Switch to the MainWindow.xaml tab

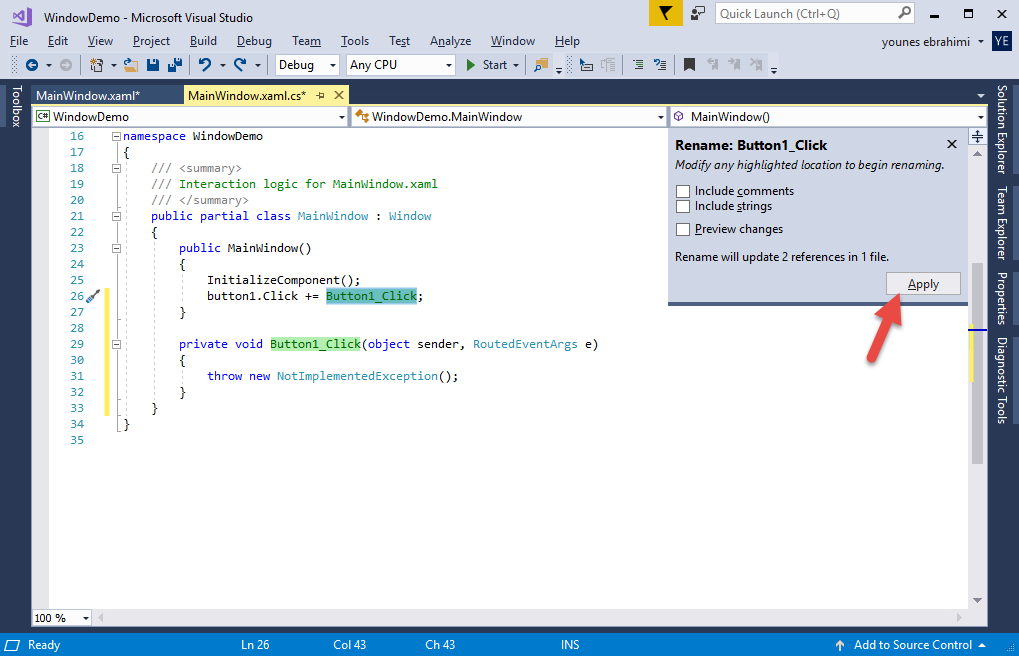tap(88, 95)
